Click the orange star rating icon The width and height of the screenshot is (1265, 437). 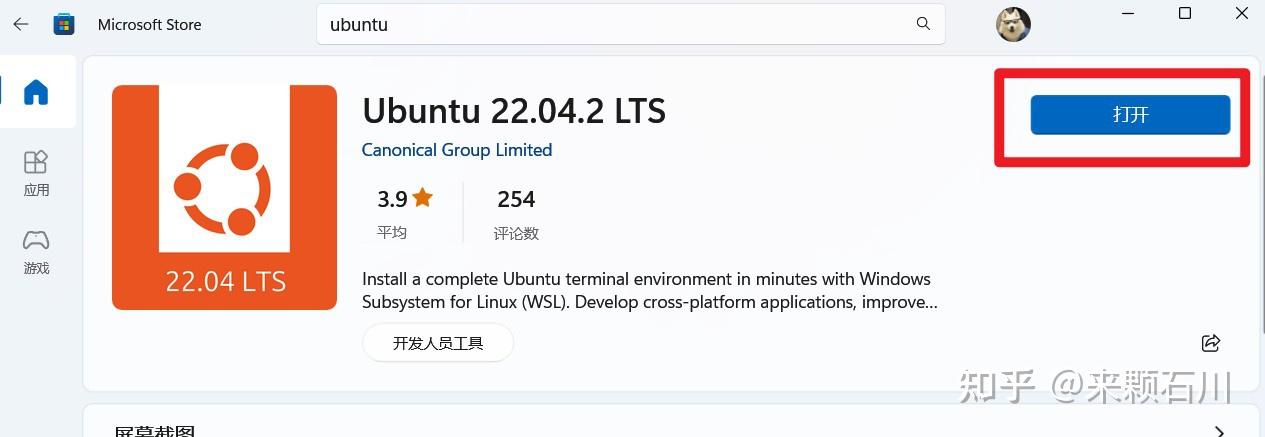point(422,198)
